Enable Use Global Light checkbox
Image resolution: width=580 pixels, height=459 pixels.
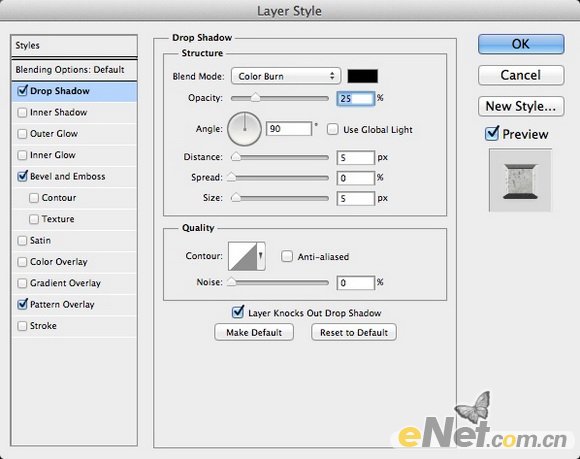point(333,129)
